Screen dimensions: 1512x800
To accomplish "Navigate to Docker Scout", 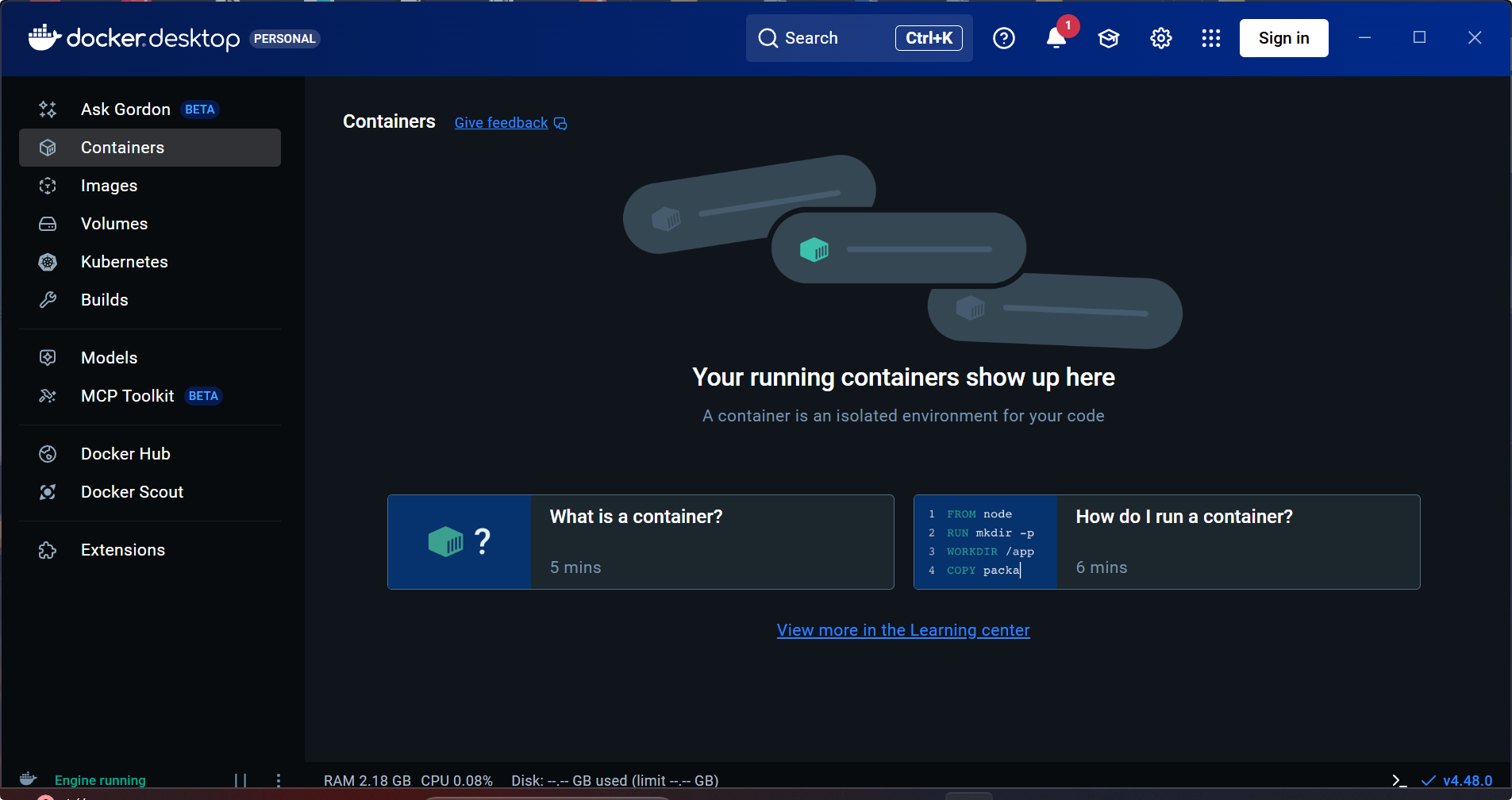I will point(150,492).
